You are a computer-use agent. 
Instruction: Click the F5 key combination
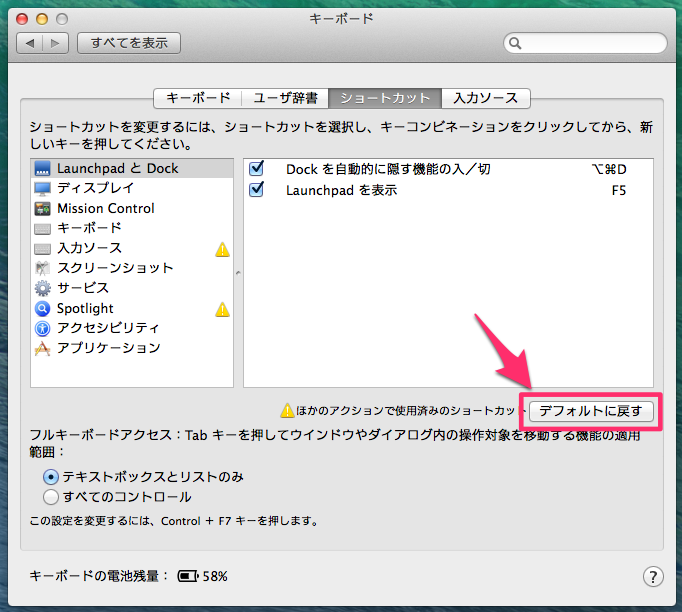618,191
